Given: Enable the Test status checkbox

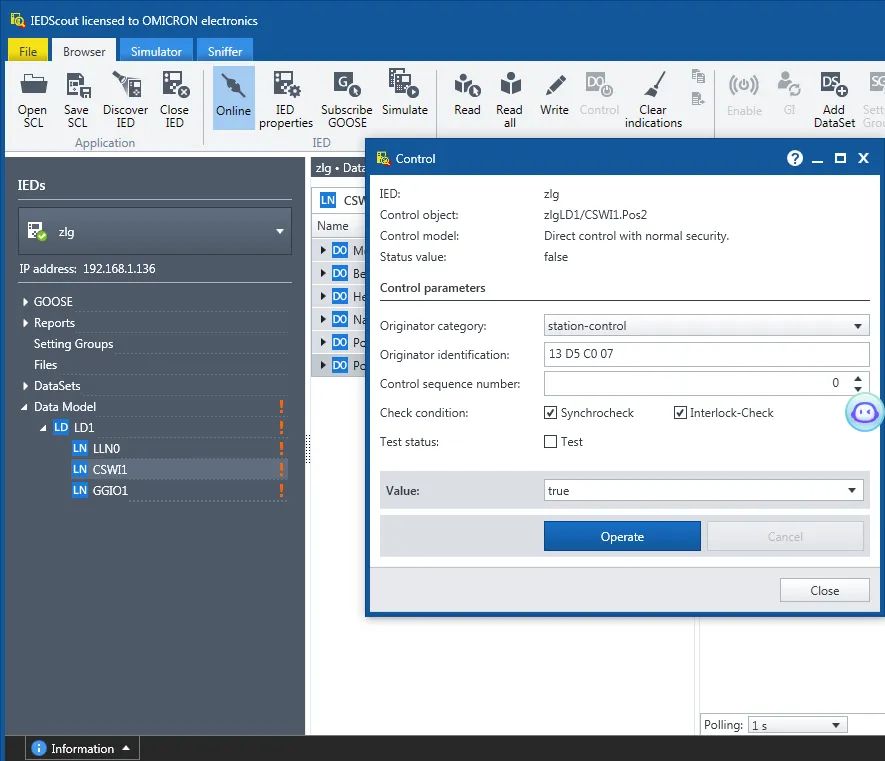Looking at the screenshot, I should point(550,441).
